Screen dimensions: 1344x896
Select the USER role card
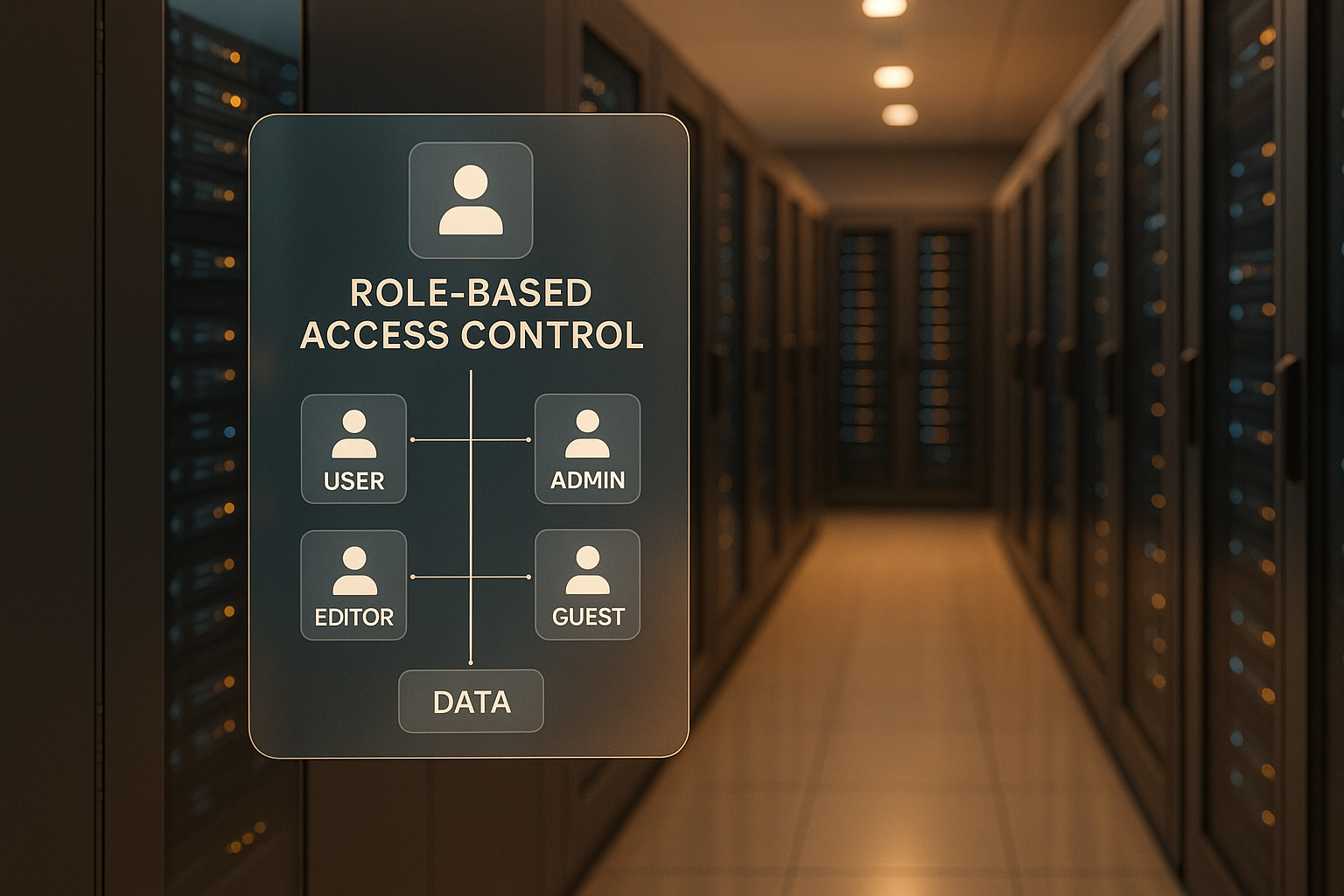click(353, 449)
